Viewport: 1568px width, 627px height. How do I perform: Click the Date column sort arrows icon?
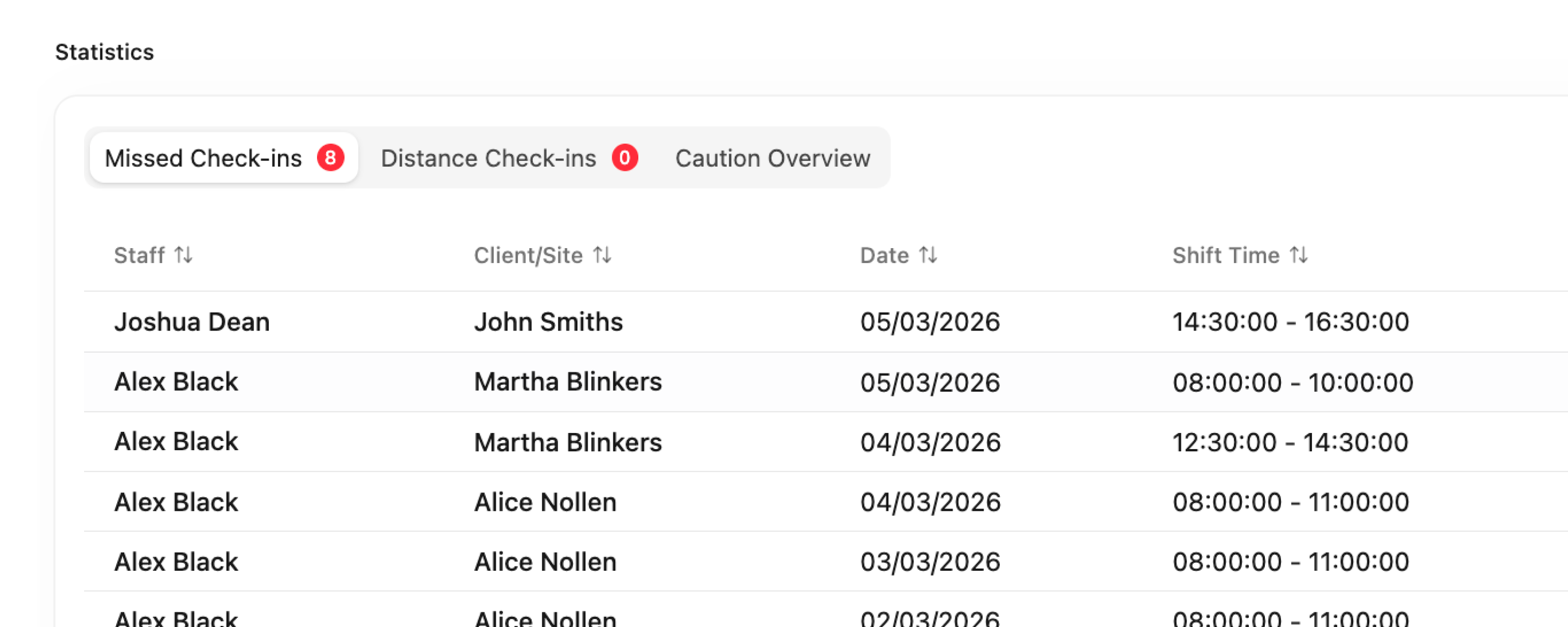click(928, 255)
